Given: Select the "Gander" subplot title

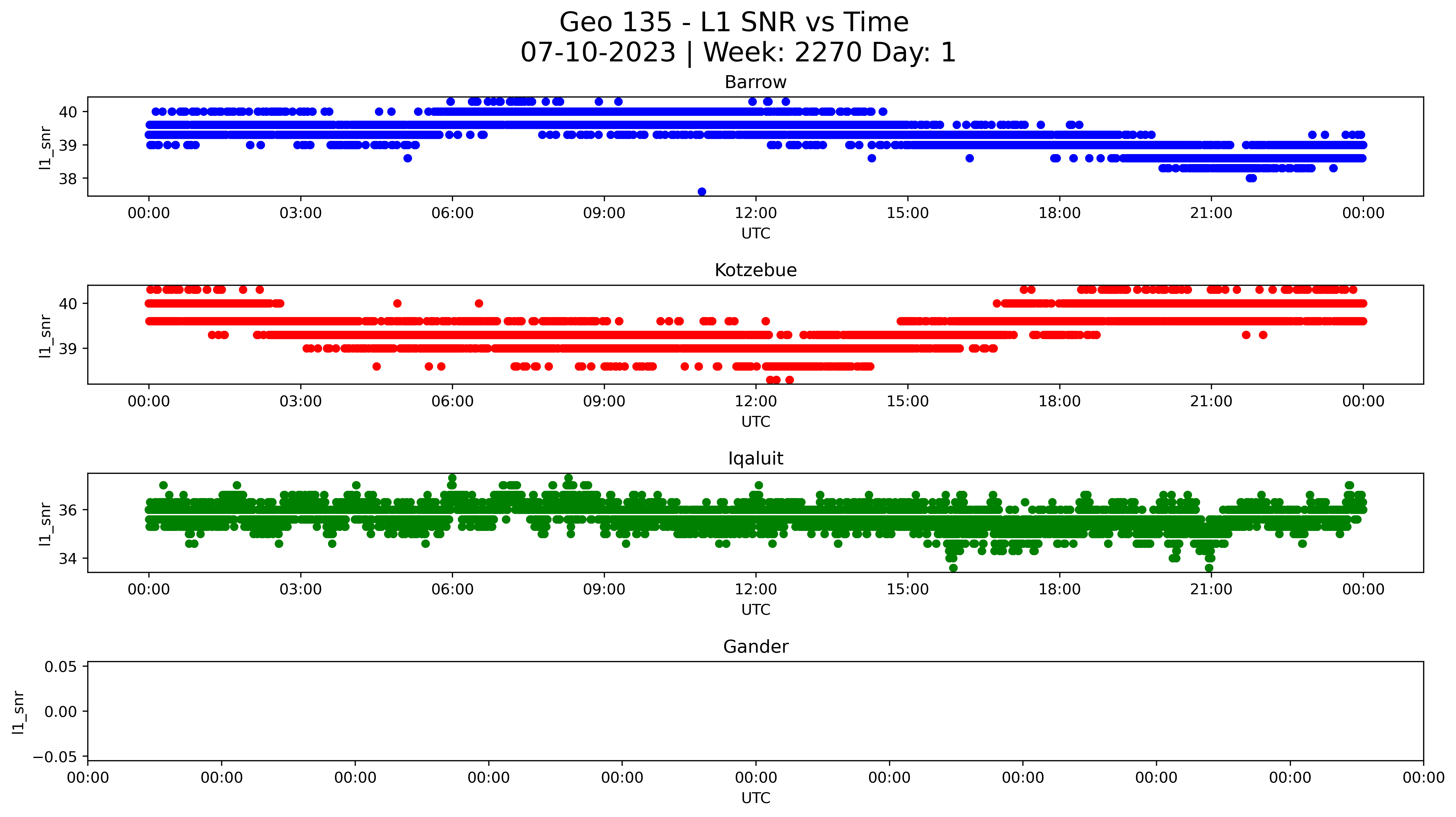Looking at the screenshot, I should 756,647.
